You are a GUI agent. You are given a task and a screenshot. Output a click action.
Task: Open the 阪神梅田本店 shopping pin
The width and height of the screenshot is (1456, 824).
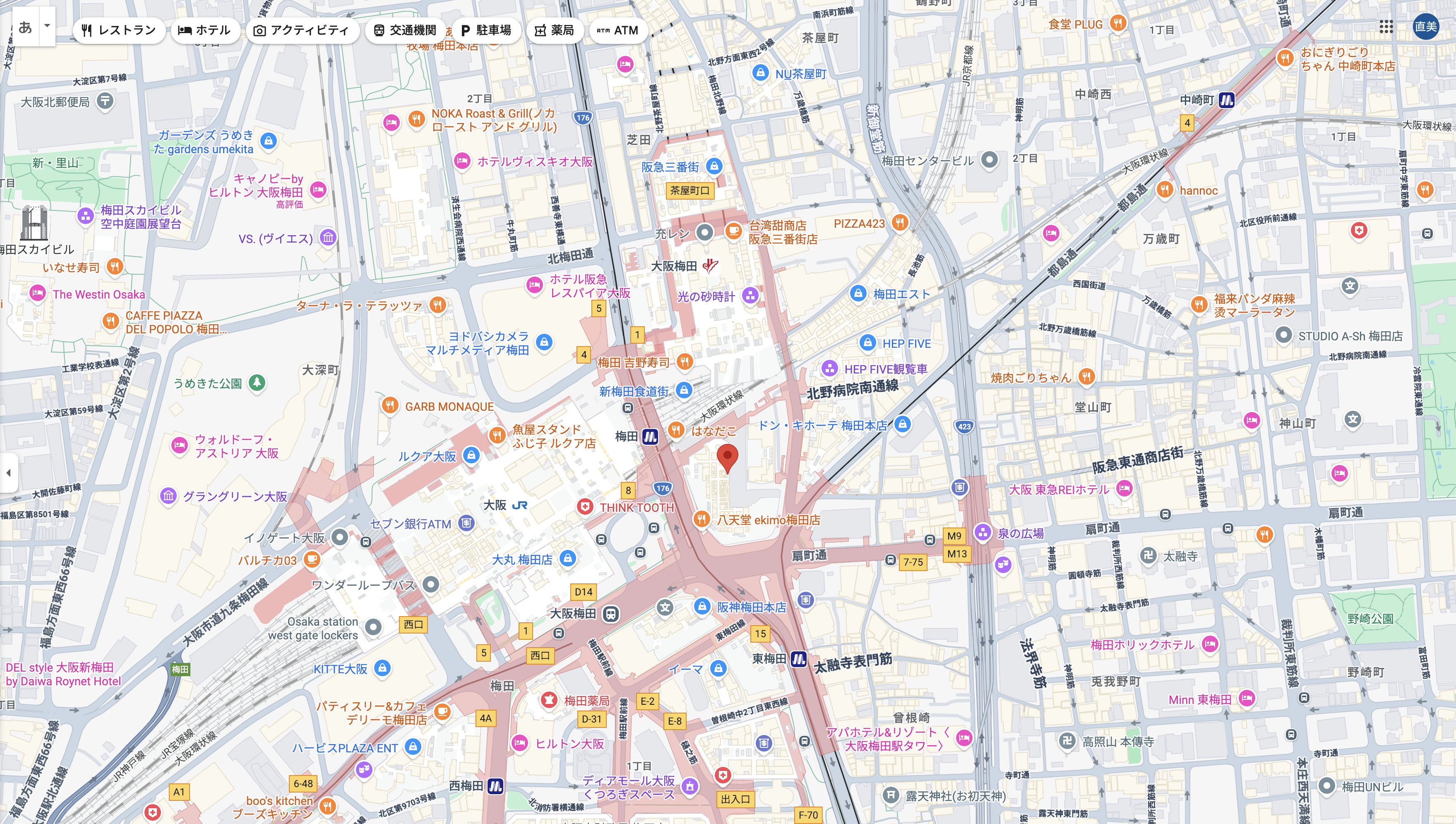pyautogui.click(x=702, y=607)
